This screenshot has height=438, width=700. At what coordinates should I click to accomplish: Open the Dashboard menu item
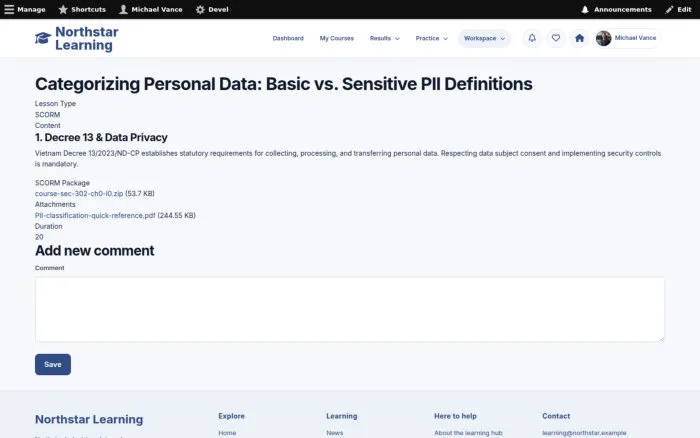pyautogui.click(x=288, y=38)
